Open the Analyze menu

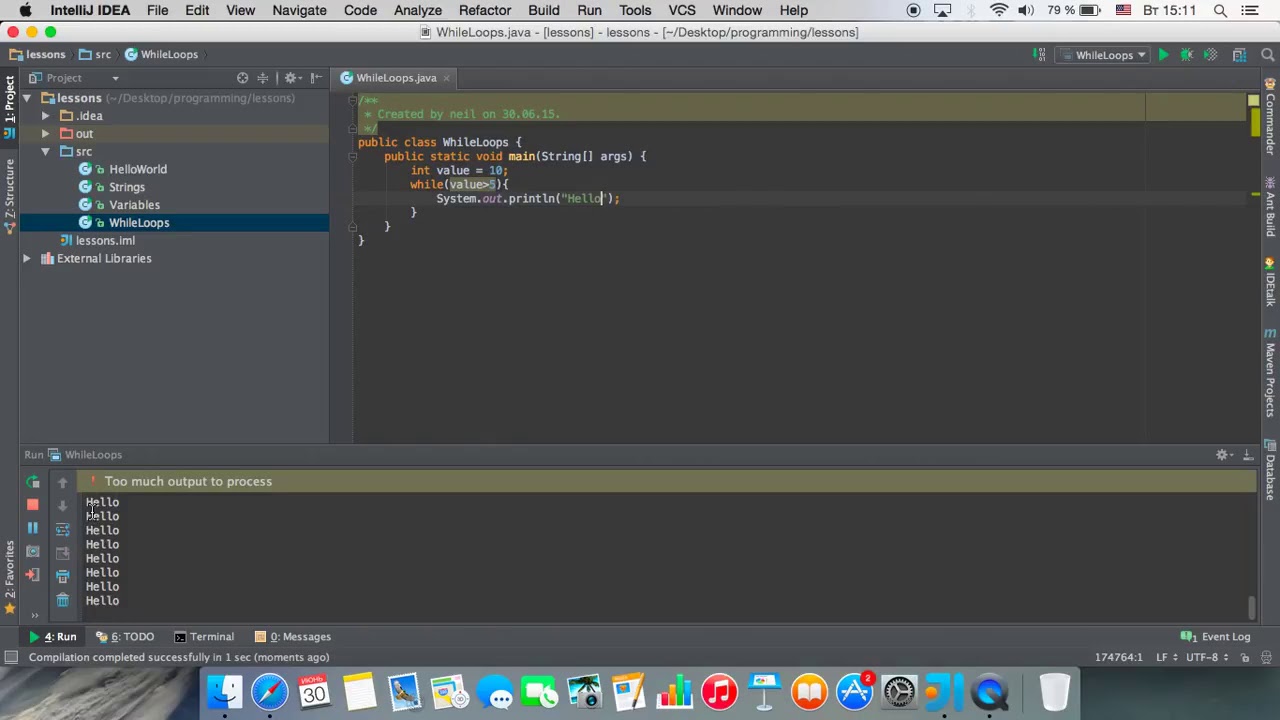[418, 10]
